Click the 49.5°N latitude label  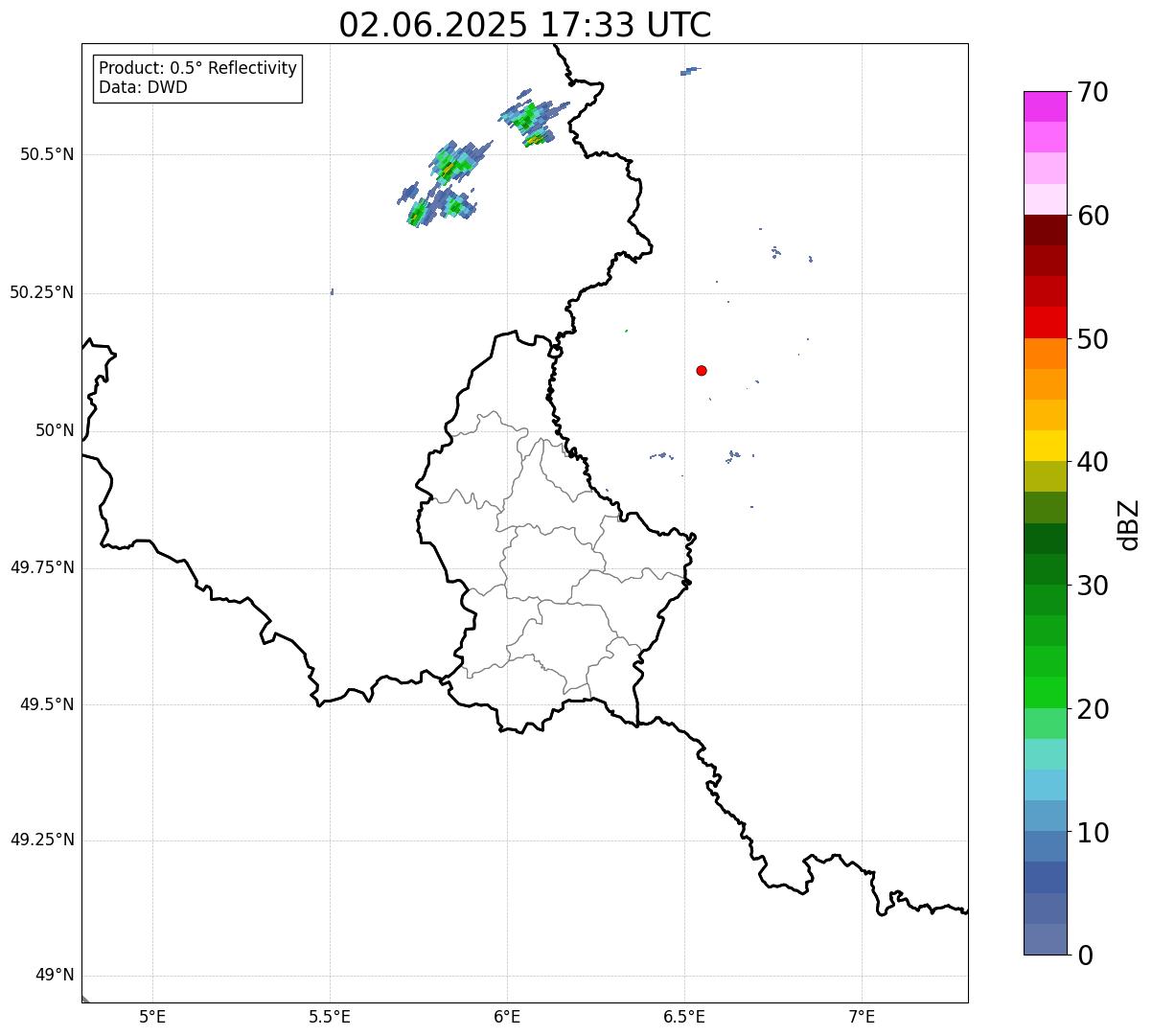(47, 704)
